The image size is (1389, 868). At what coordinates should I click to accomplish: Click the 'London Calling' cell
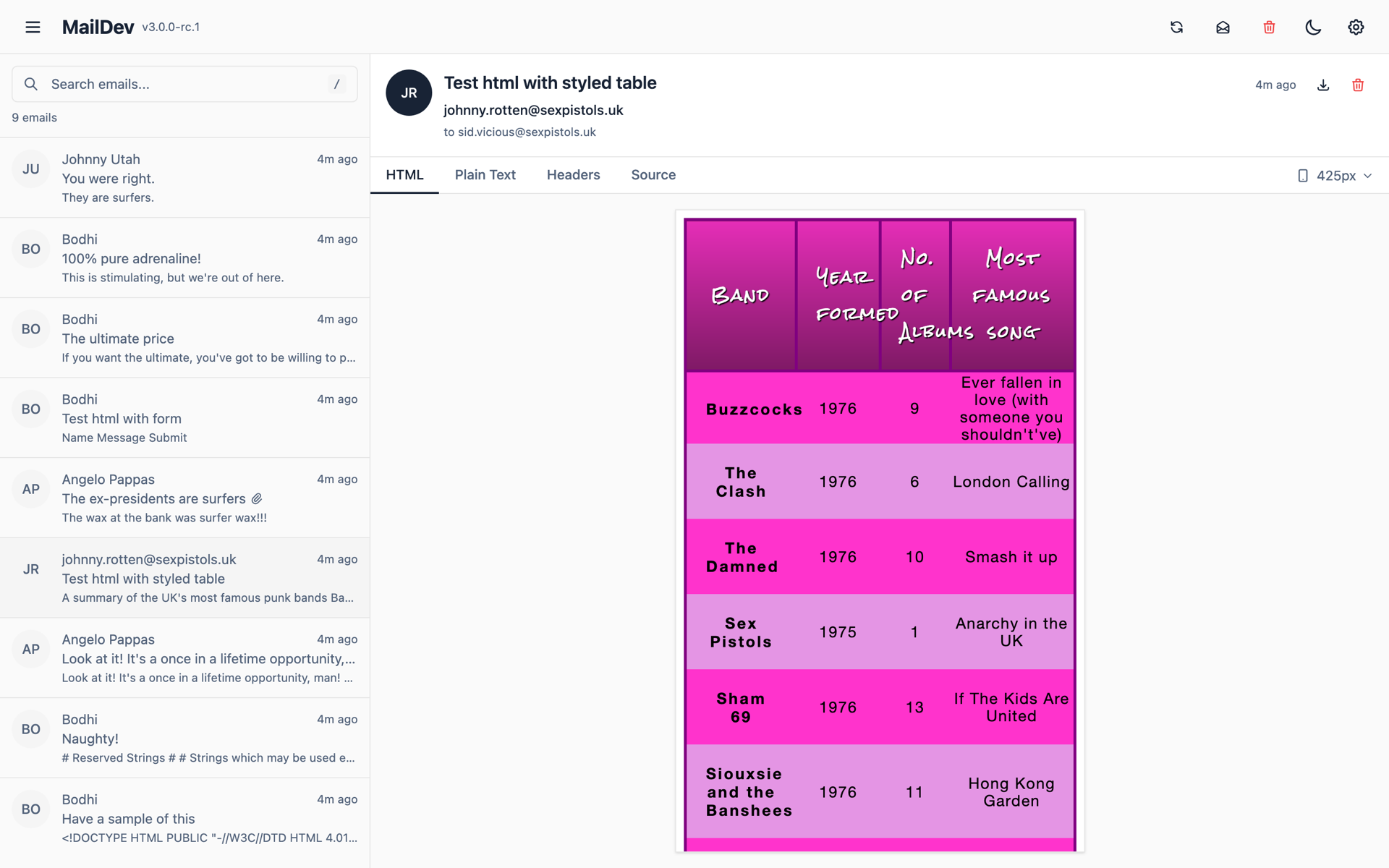(x=1011, y=482)
